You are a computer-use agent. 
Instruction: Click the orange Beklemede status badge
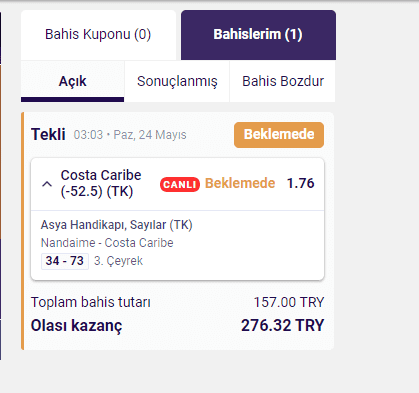[x=279, y=135]
